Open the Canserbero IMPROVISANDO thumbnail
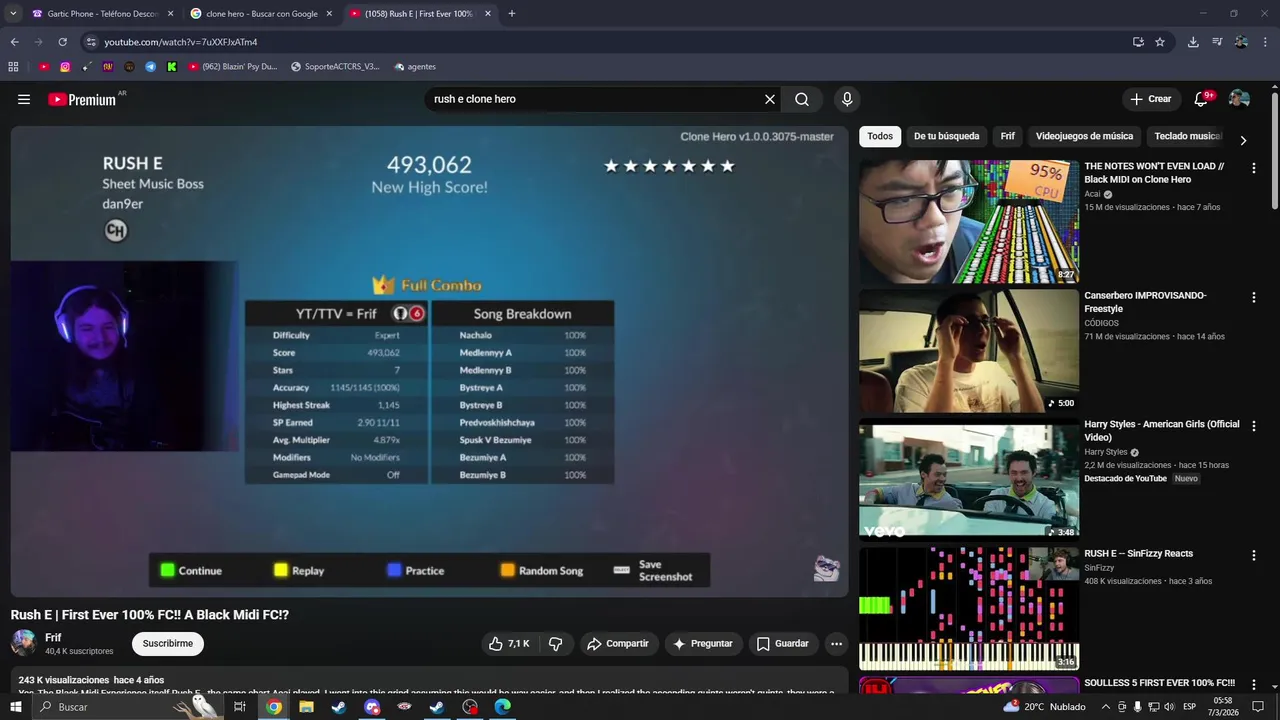Screen dimensions: 1280x720 (969, 351)
